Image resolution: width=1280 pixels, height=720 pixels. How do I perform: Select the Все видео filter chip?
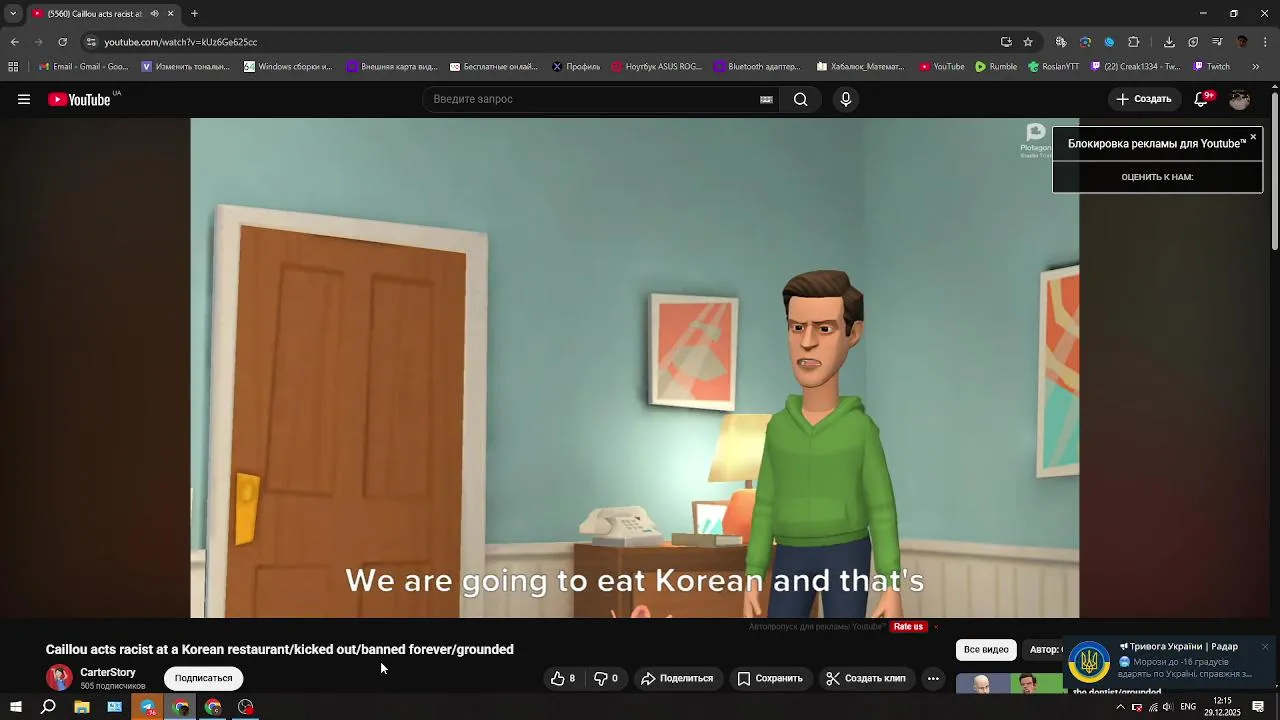986,650
